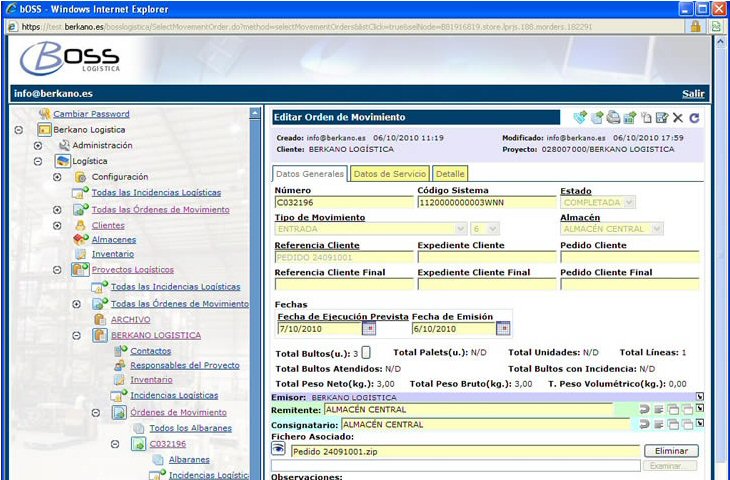Screen dimensions: 730x480
Task: Open the calendar picker for Fecha de Emisión
Action: [503, 328]
